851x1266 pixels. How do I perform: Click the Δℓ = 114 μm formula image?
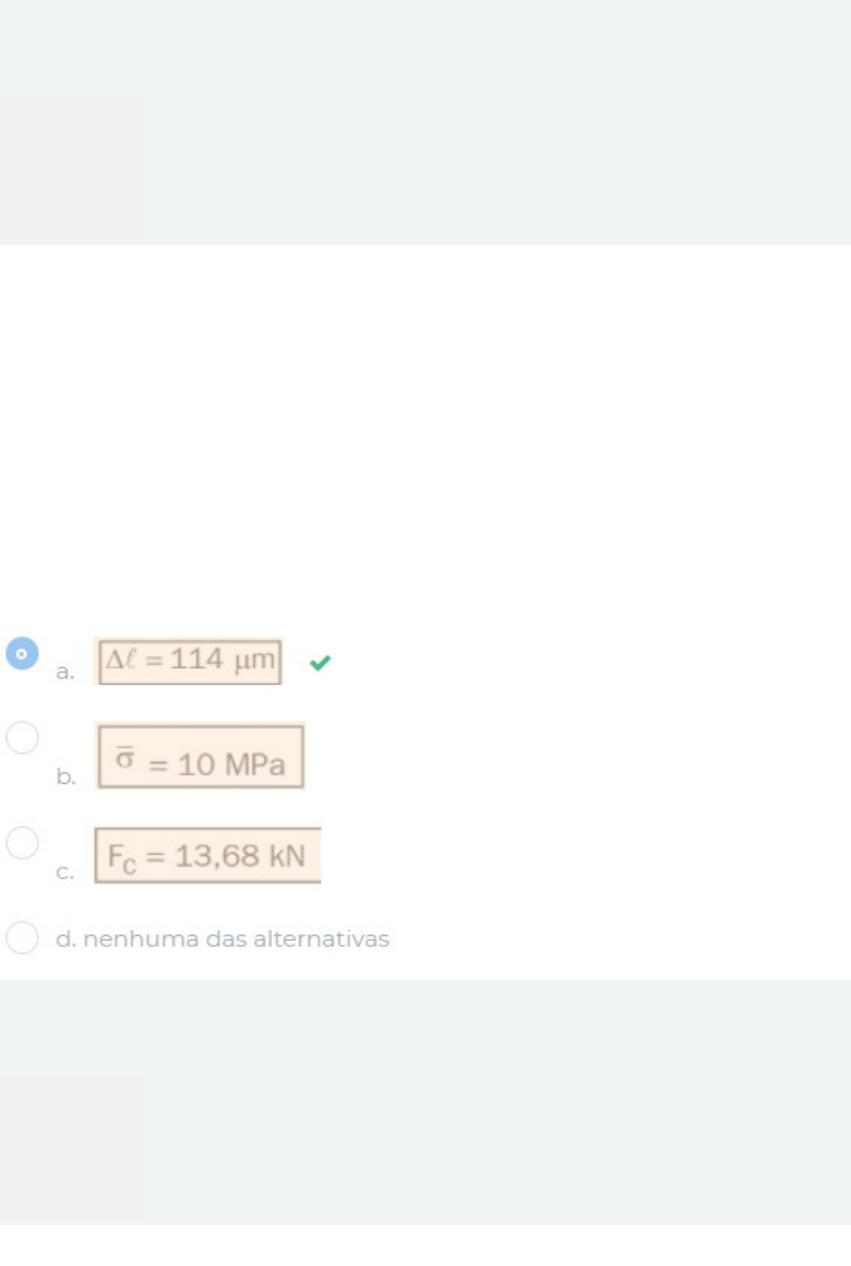pyautogui.click(x=189, y=661)
